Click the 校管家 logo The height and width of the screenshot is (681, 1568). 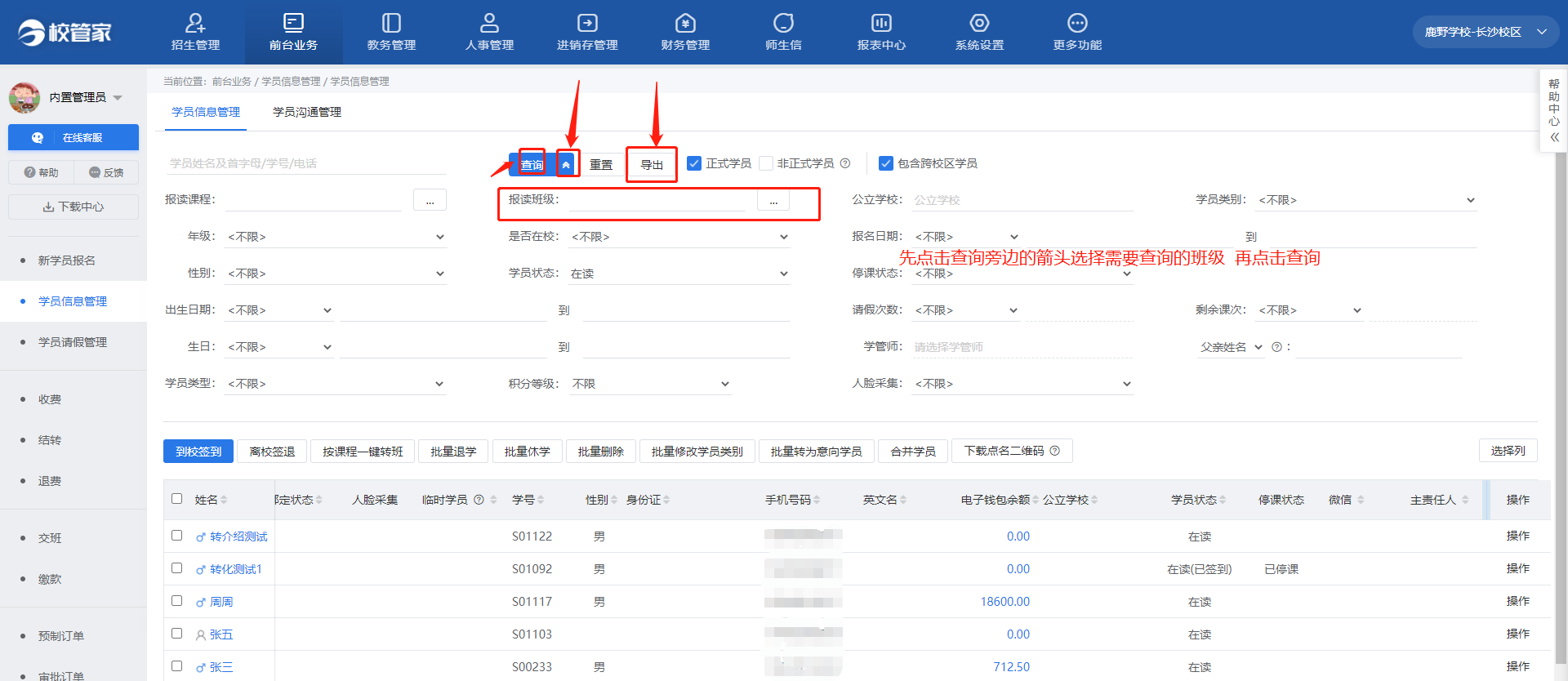point(65,33)
